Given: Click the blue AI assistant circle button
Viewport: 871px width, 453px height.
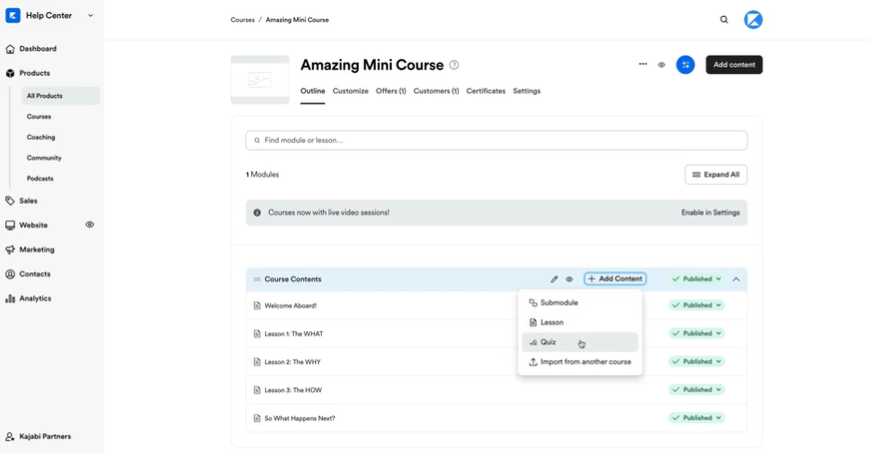Looking at the screenshot, I should click(685, 64).
